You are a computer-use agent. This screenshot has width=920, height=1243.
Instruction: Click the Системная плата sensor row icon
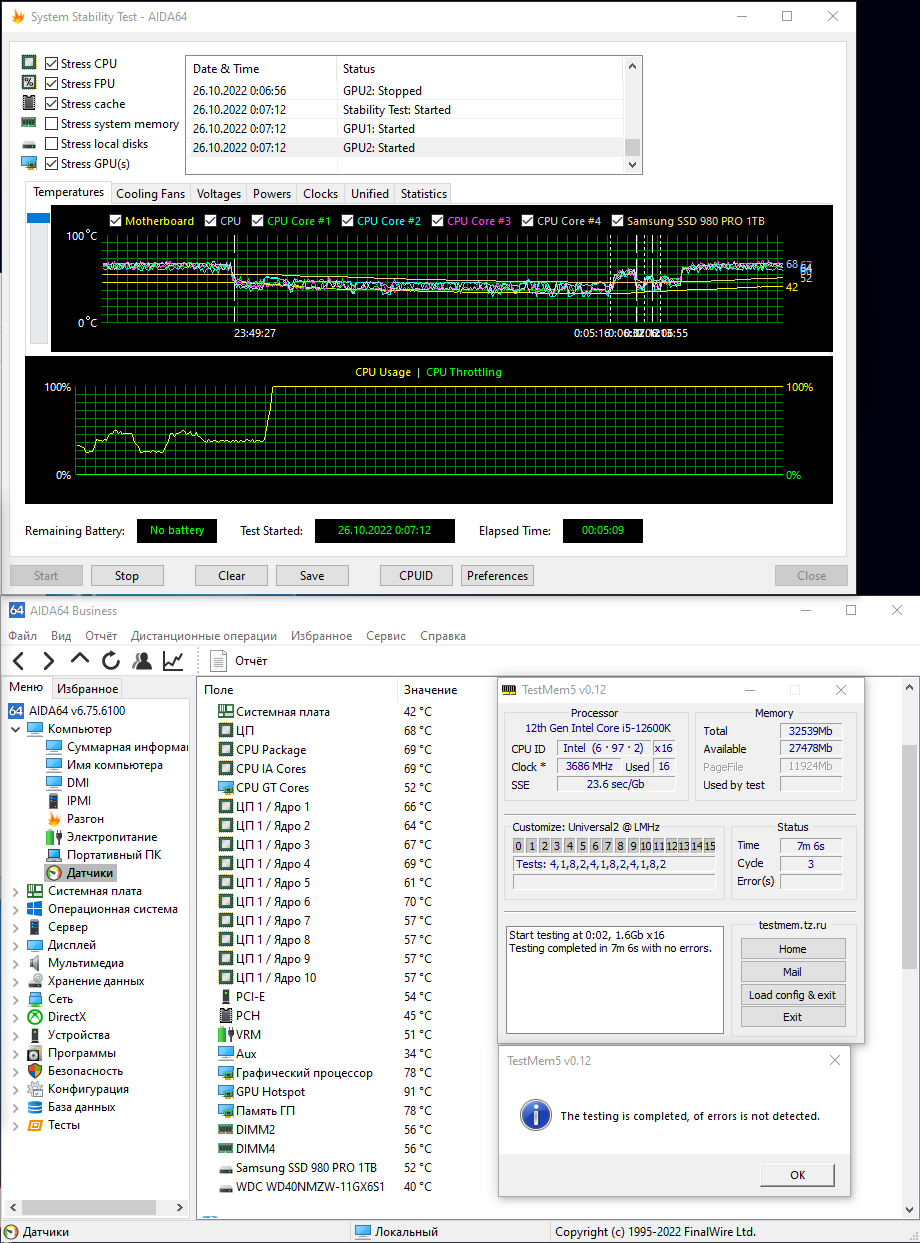click(x=225, y=712)
